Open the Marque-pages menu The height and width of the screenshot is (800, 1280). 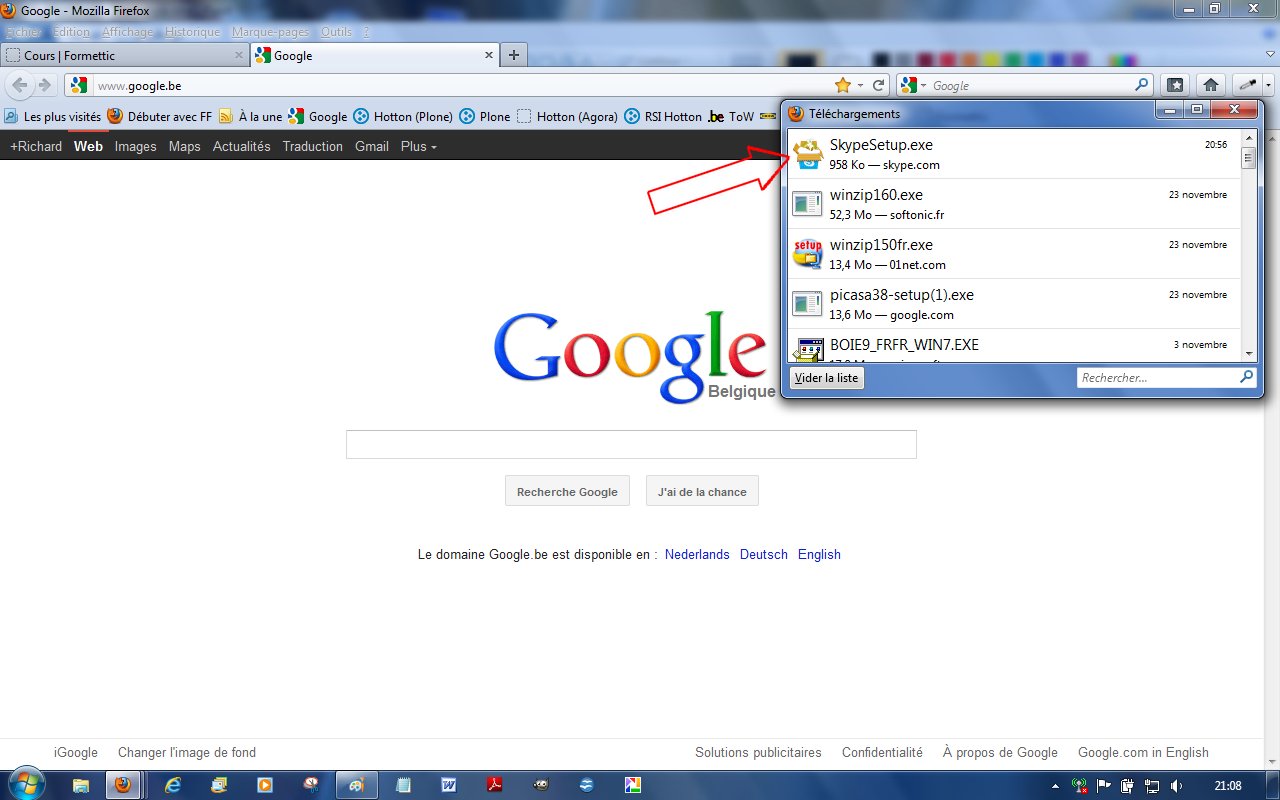pyautogui.click(x=271, y=32)
